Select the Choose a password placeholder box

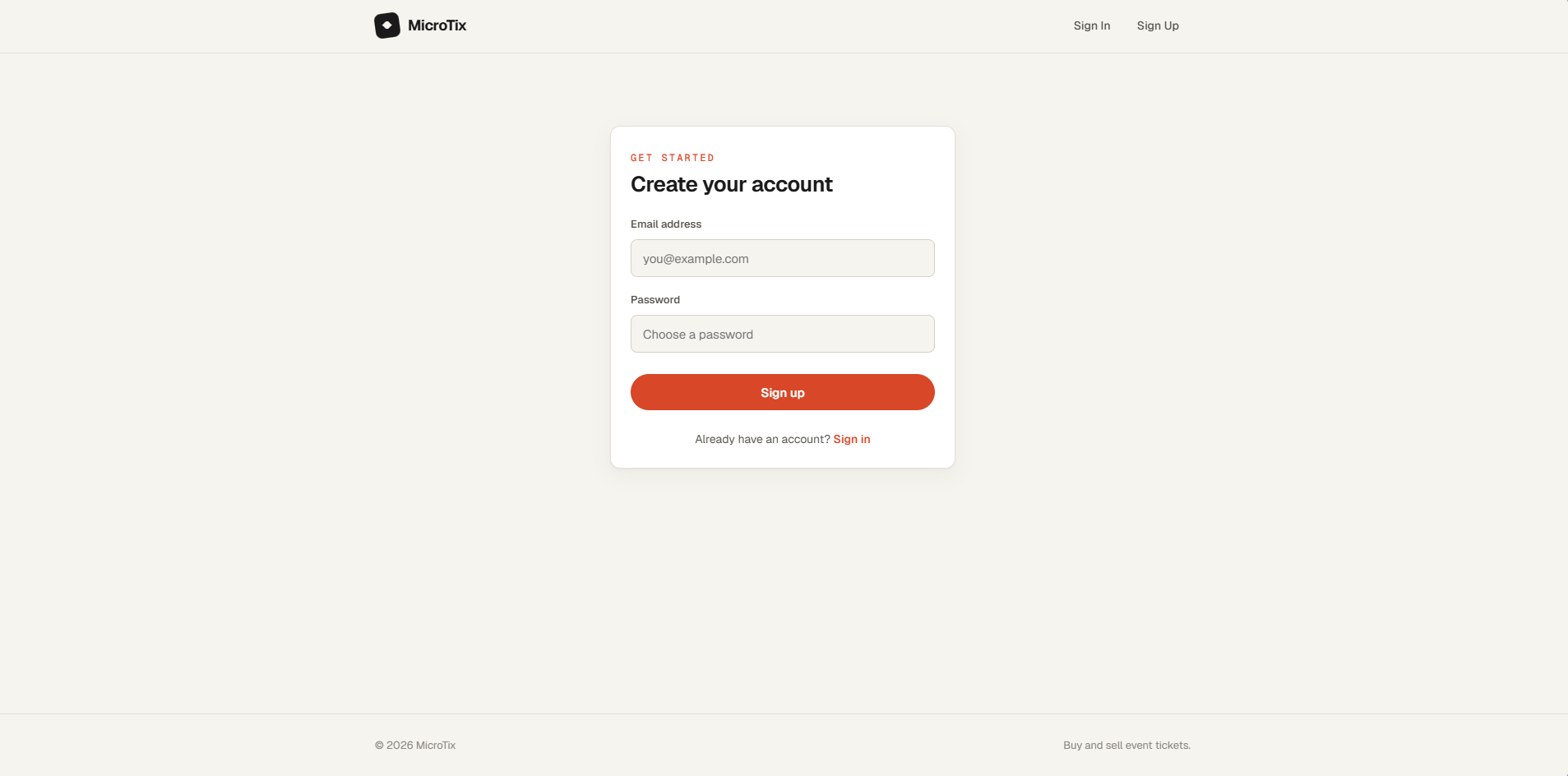783,334
